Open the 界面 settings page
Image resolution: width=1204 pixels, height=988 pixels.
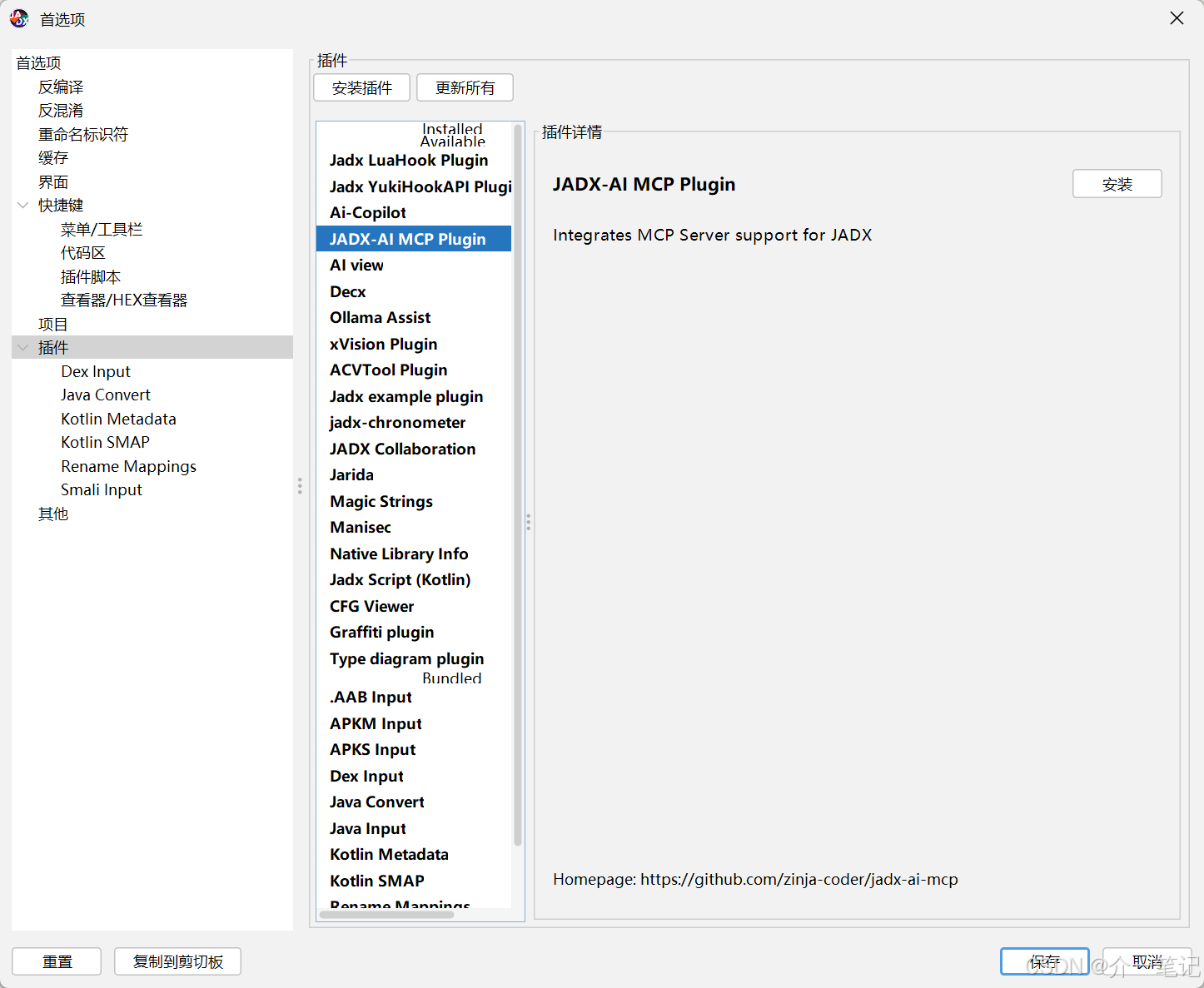coord(53,181)
